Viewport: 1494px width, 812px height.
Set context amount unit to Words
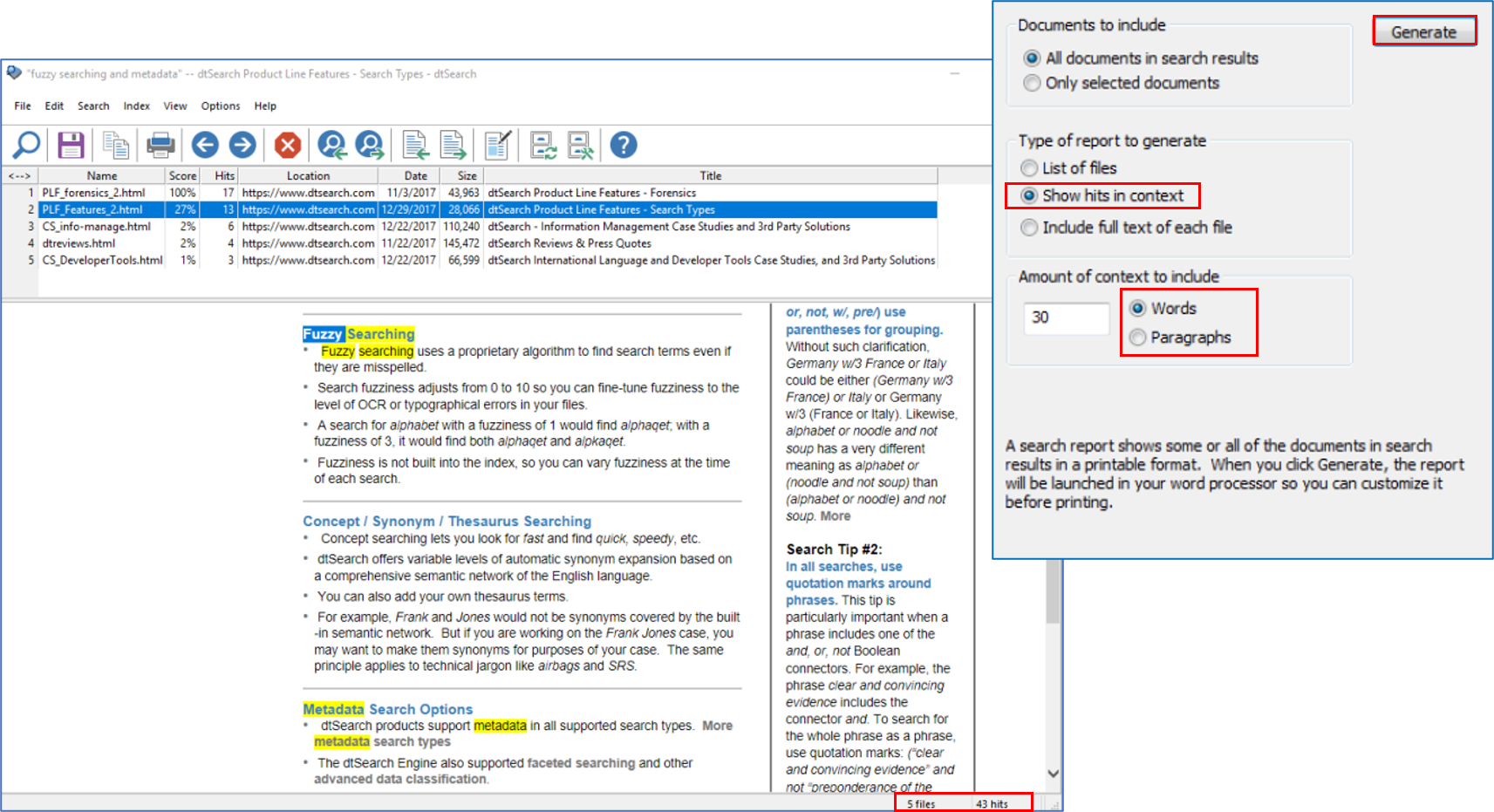[1163, 308]
